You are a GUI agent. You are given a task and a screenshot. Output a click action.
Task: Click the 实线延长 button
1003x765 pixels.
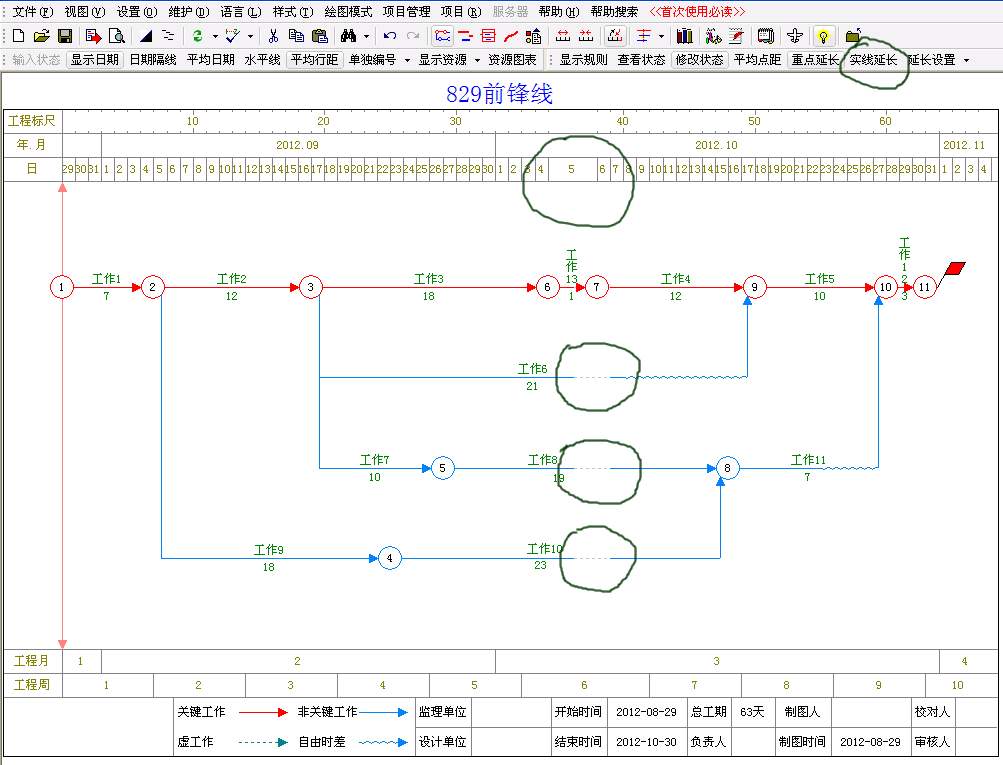coord(873,60)
